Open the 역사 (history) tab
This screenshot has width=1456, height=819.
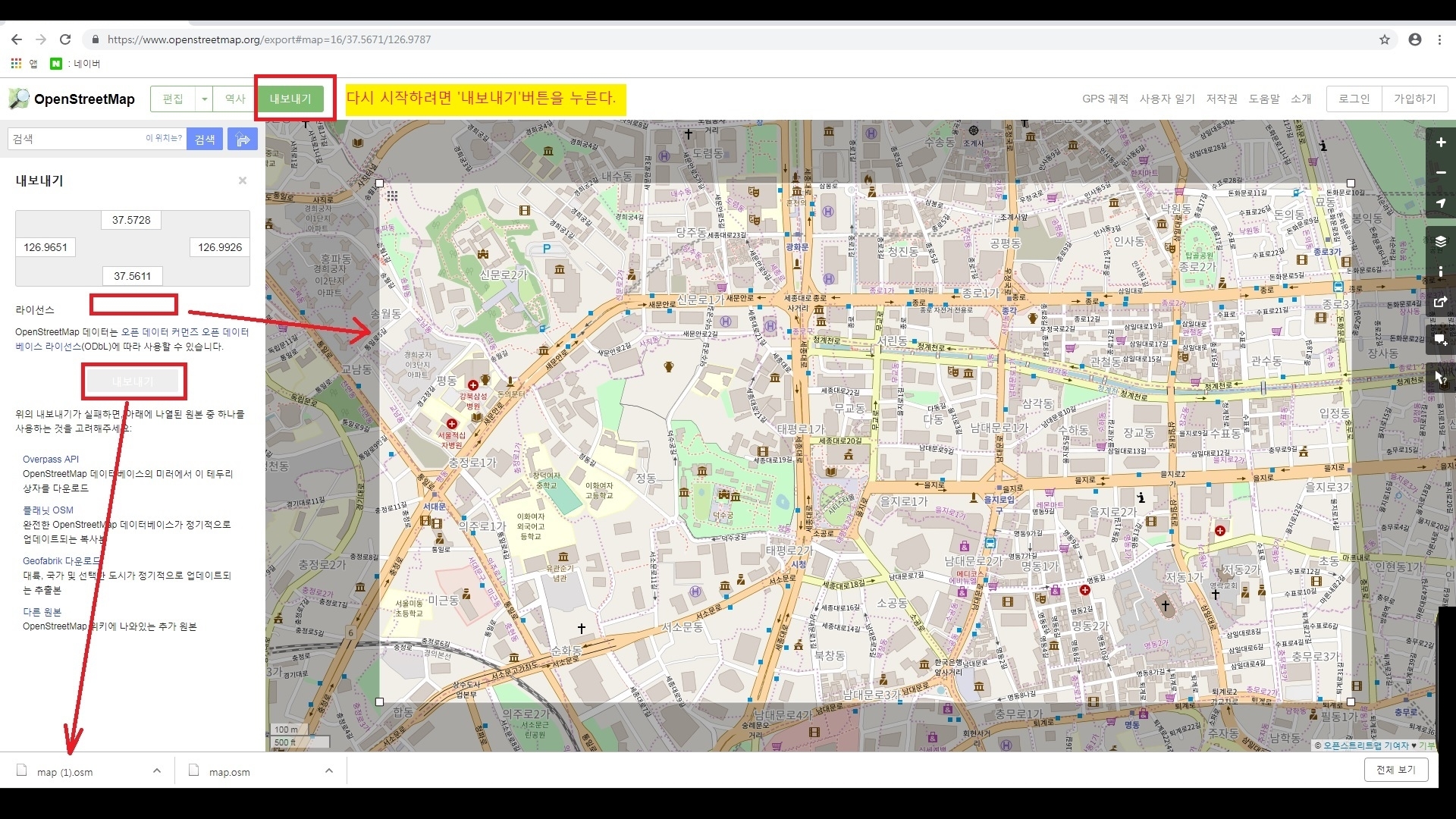coord(235,99)
